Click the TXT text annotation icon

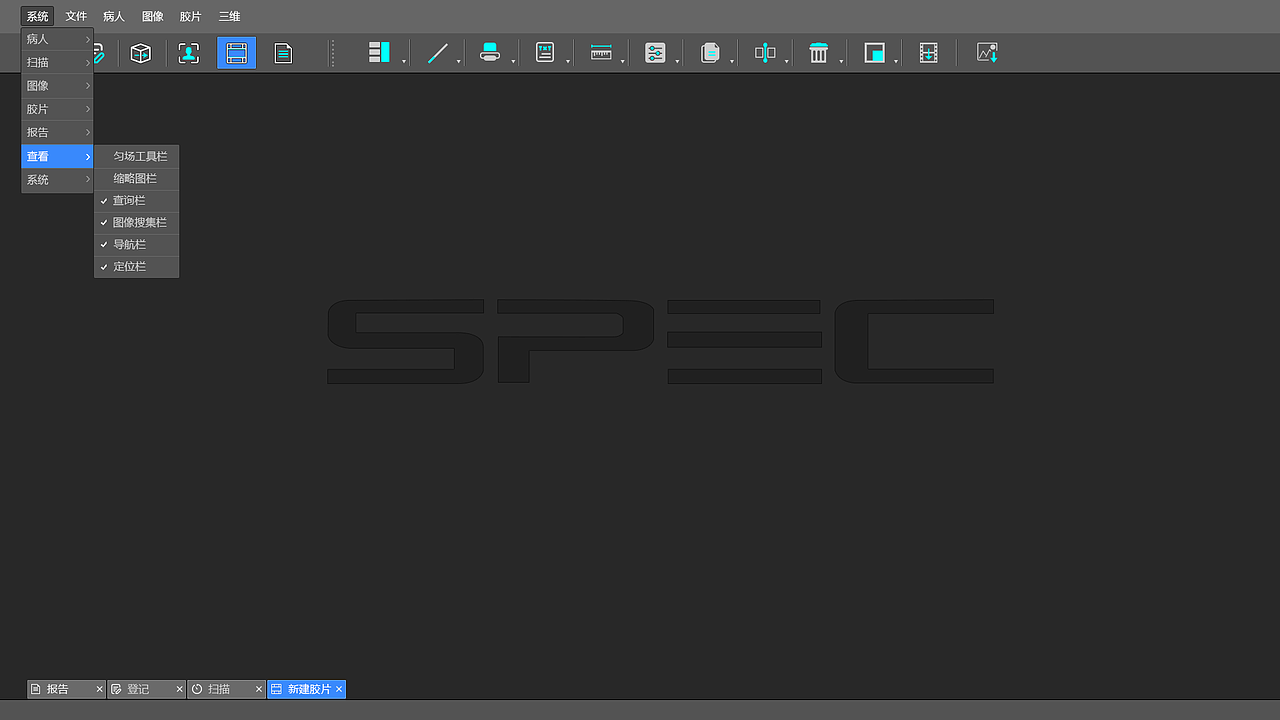(545, 53)
